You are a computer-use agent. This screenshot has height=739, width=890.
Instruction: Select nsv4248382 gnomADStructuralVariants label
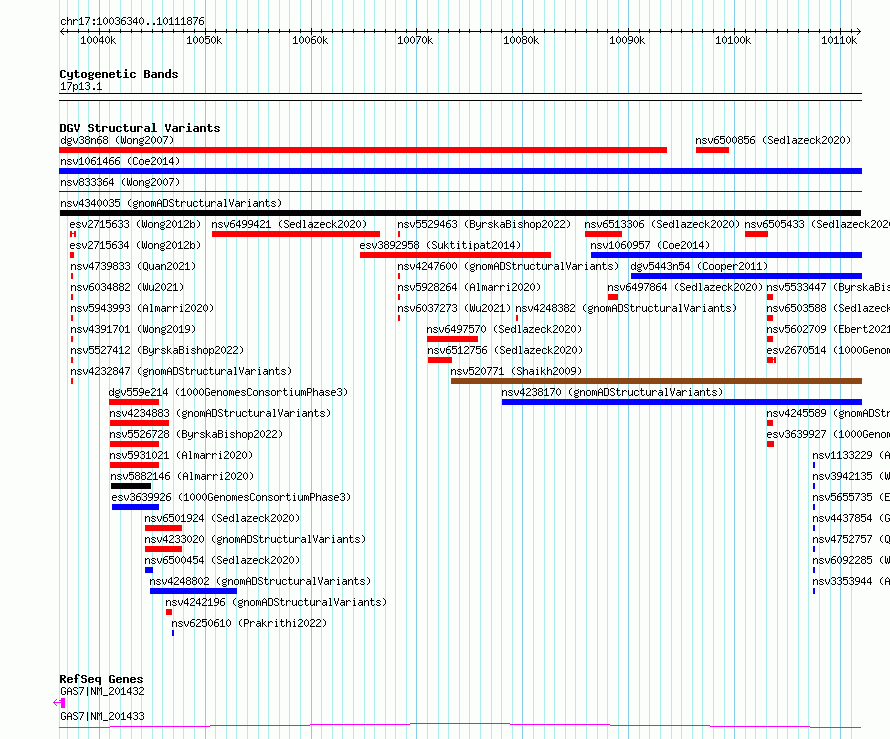pos(626,308)
